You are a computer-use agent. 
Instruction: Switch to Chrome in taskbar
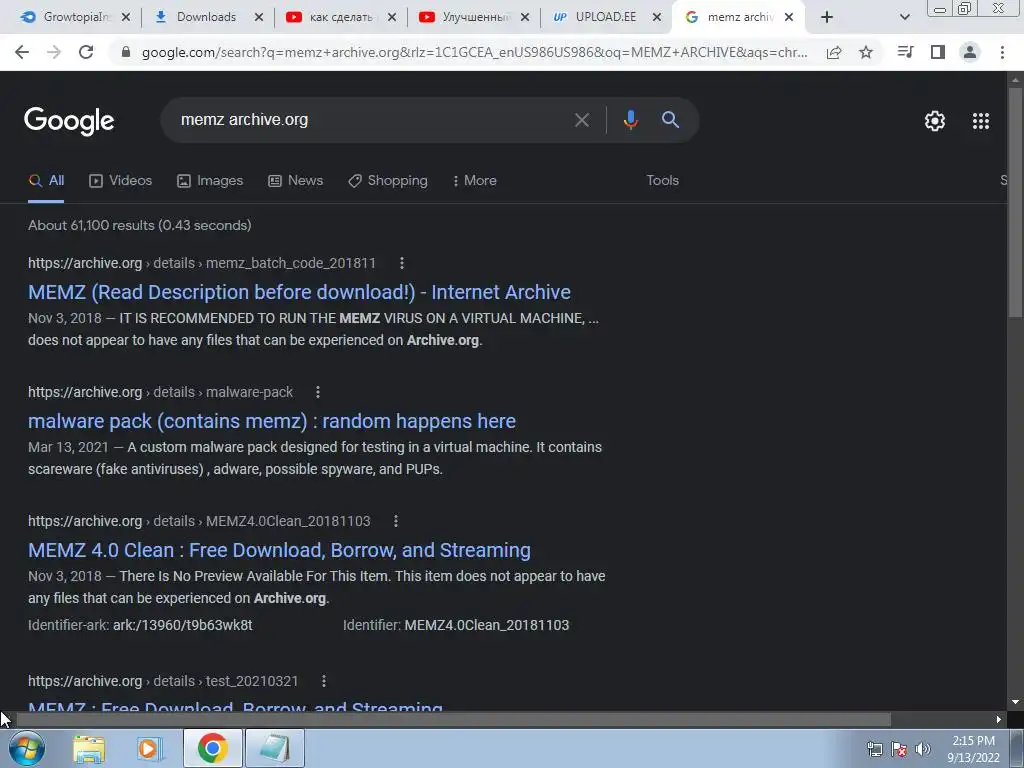pyautogui.click(x=212, y=748)
